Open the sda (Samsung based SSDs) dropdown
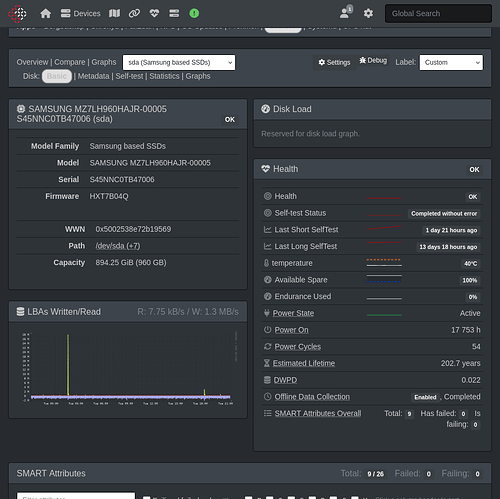Screen dimensions: 500x499 pos(179,63)
